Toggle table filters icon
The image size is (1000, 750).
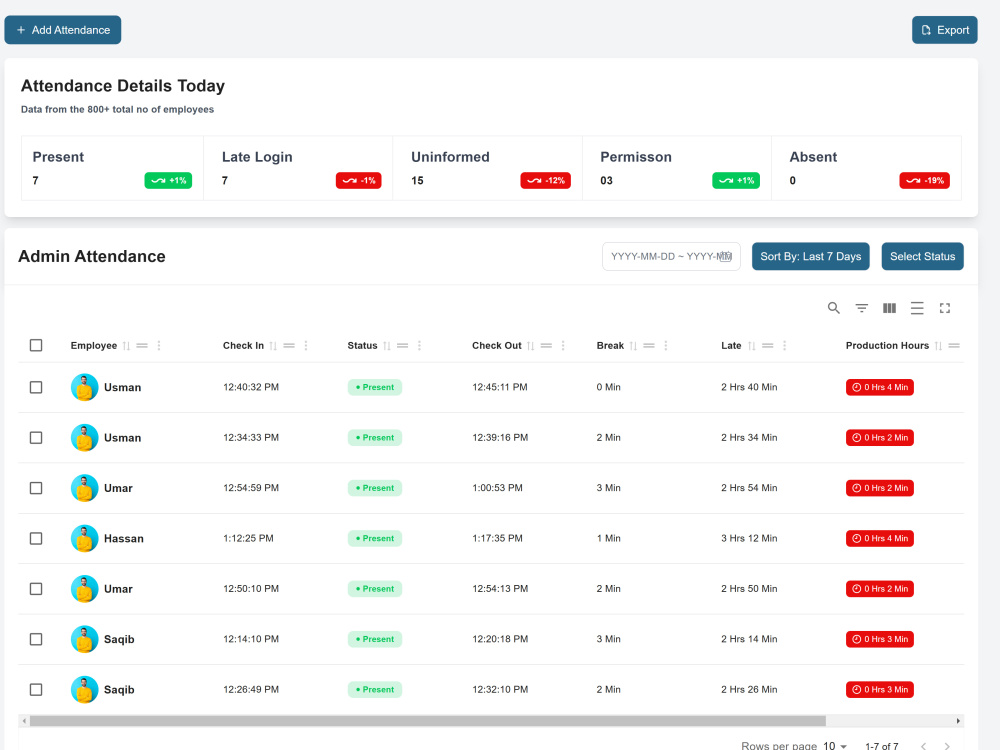pyautogui.click(x=862, y=308)
